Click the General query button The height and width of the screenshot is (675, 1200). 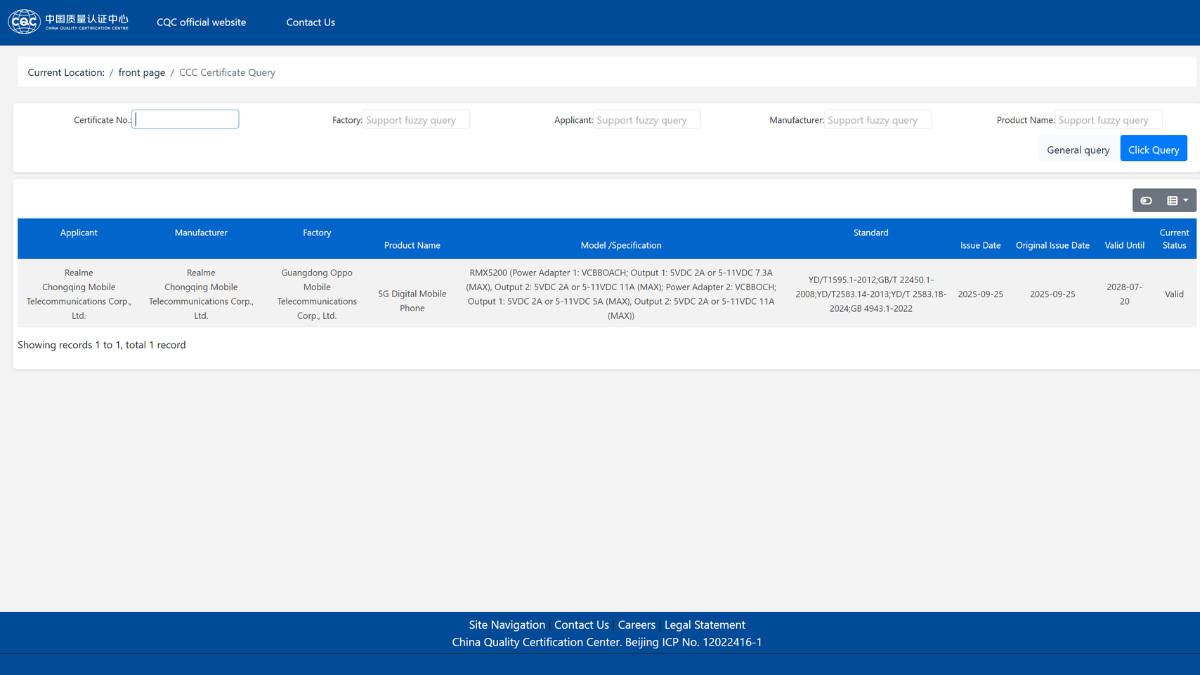(1078, 149)
